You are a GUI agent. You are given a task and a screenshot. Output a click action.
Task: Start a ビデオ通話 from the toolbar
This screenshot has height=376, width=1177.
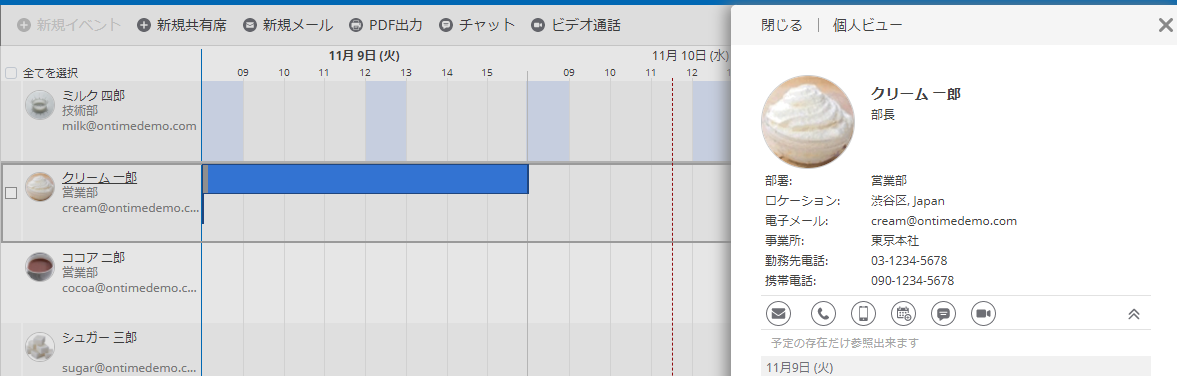pyautogui.click(x=576, y=25)
